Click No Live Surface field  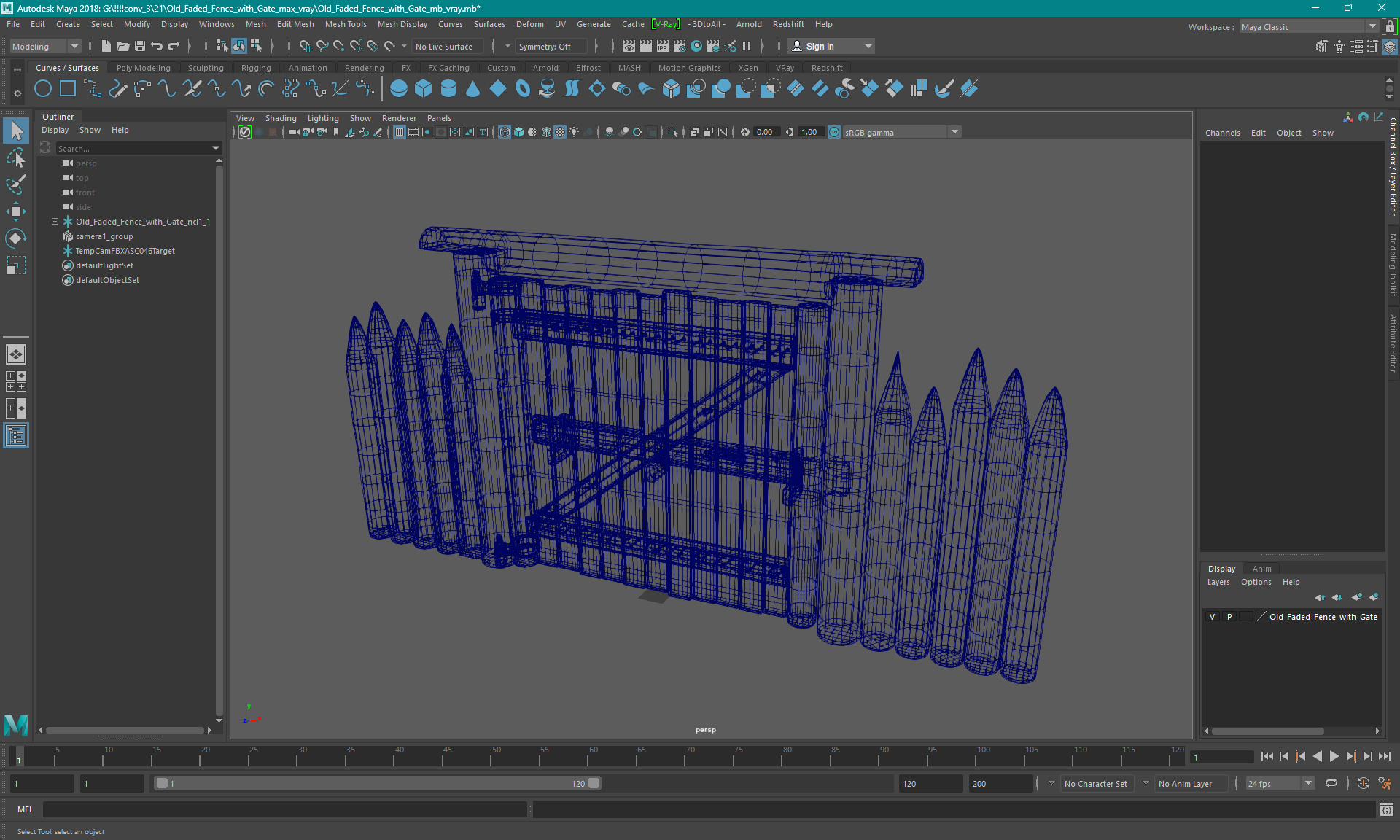pos(446,46)
